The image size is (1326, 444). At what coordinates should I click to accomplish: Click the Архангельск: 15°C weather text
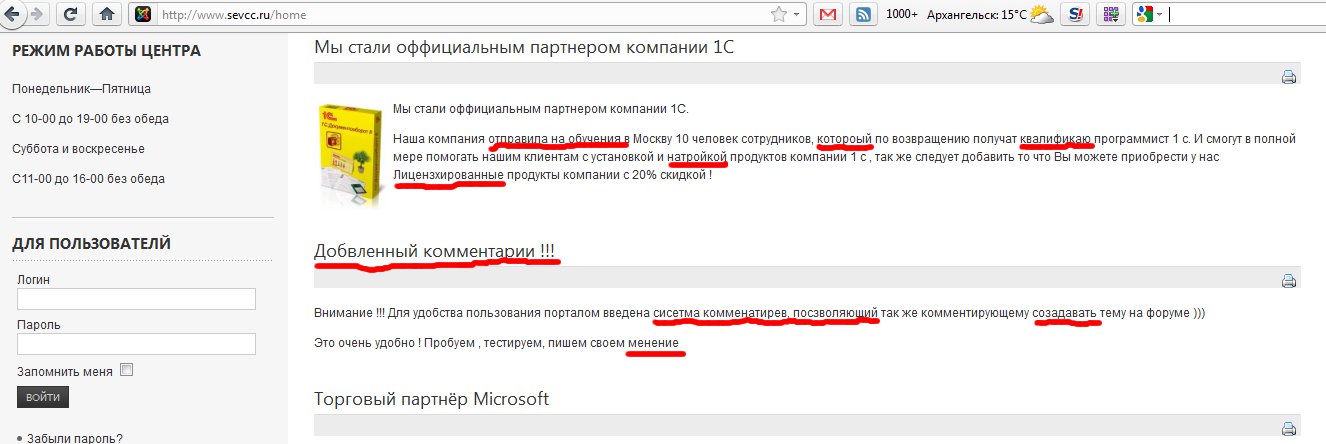coord(977,14)
